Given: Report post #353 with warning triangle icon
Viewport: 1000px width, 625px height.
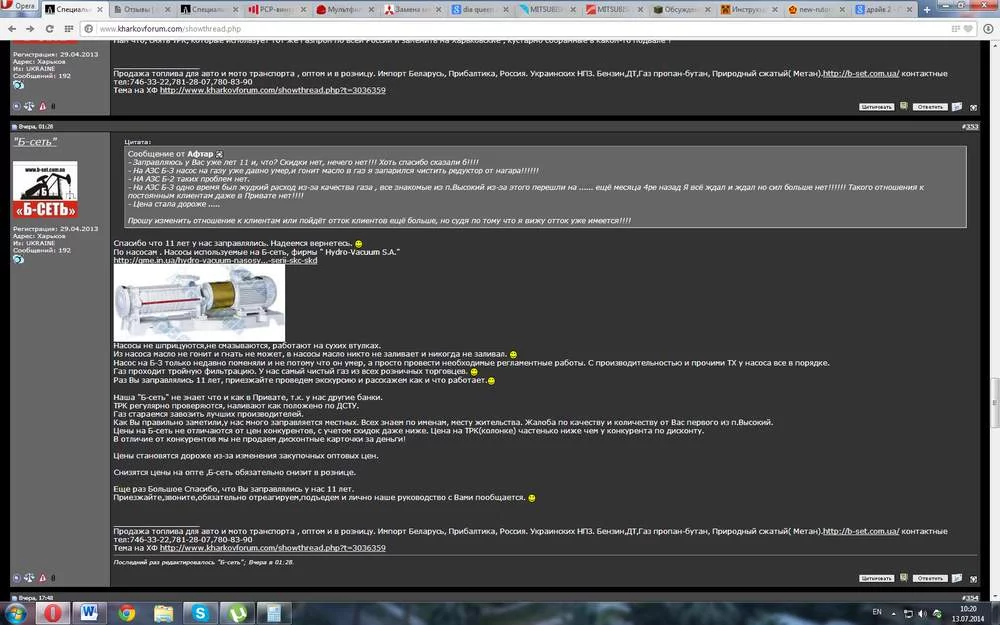Looking at the screenshot, I should 43,578.
